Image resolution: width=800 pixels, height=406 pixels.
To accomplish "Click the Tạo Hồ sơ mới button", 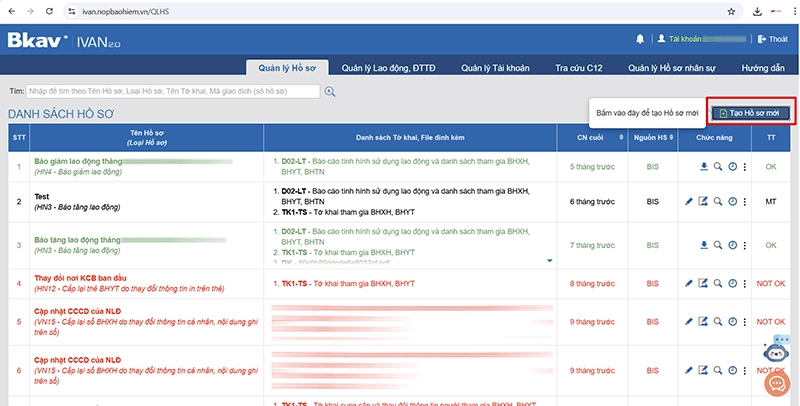I will (753, 112).
